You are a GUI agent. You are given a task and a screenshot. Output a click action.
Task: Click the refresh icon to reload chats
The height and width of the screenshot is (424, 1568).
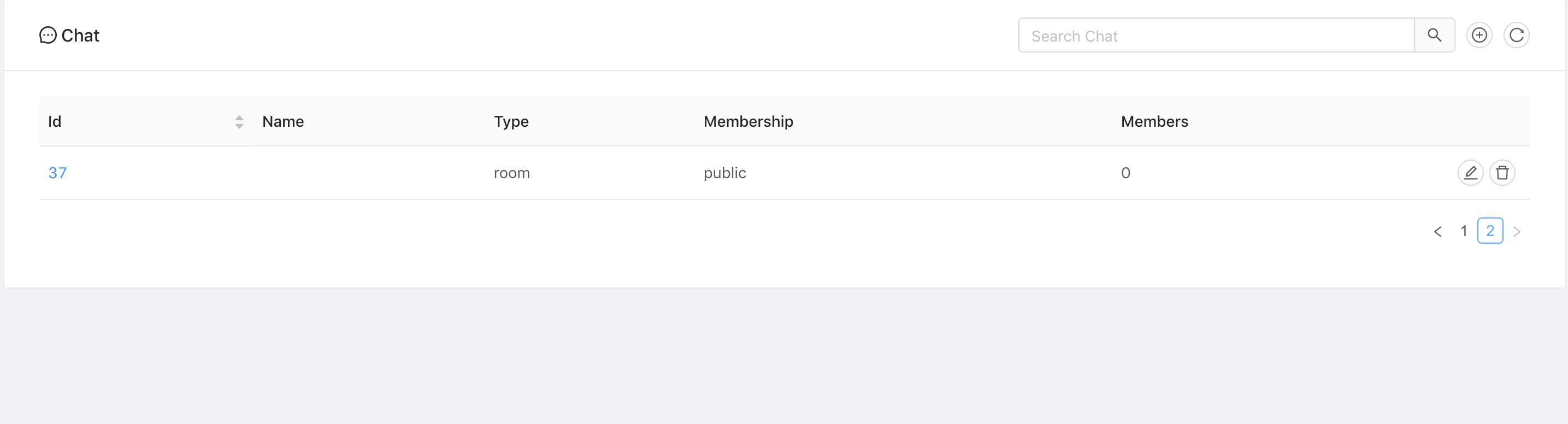[1517, 34]
